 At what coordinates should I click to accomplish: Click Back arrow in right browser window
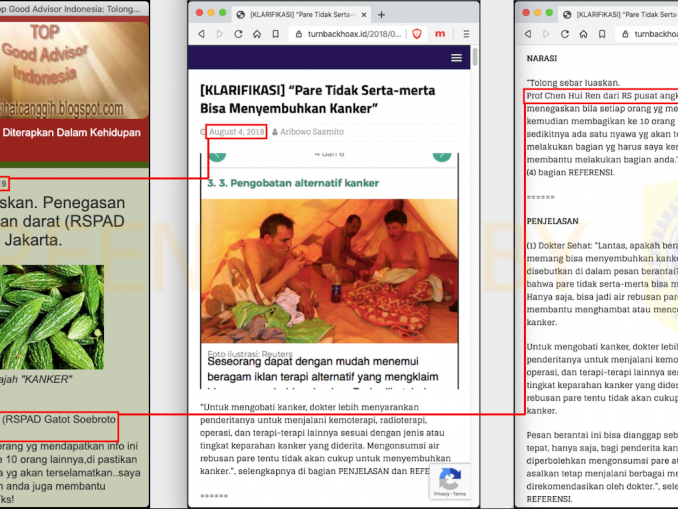point(528,34)
